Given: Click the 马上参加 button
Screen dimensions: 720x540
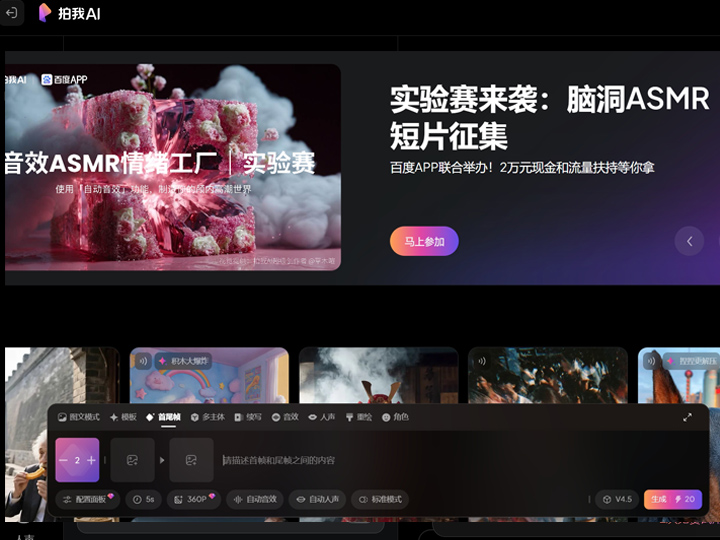Looking at the screenshot, I should click(x=424, y=241).
